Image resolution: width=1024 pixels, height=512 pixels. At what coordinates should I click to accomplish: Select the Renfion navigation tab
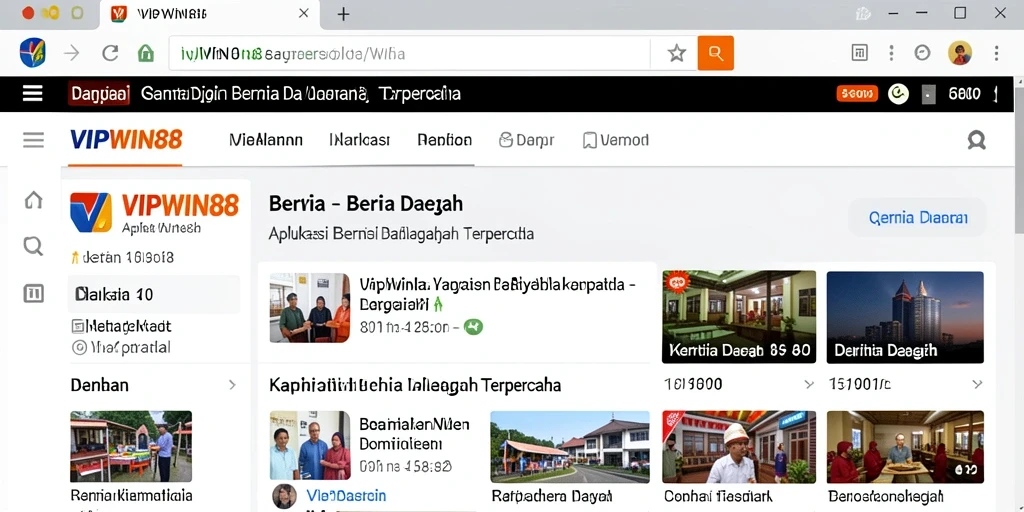(x=445, y=140)
